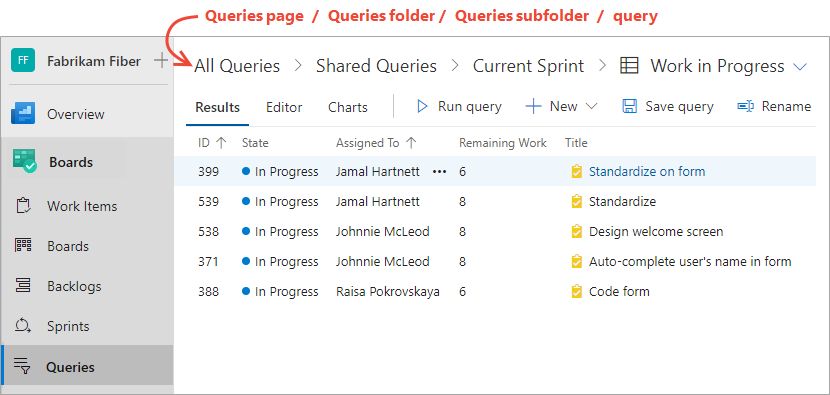Screen dimensions: 830x395
Task: Click the Fabrikam Fiber FF project avatar
Action: pos(23,60)
